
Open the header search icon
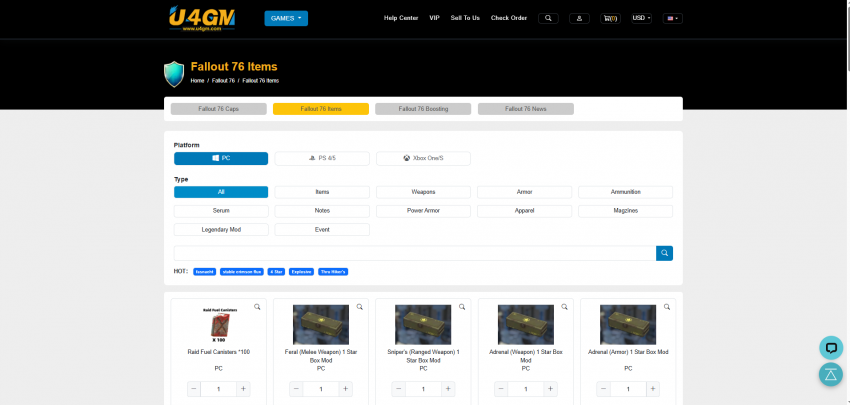548,18
